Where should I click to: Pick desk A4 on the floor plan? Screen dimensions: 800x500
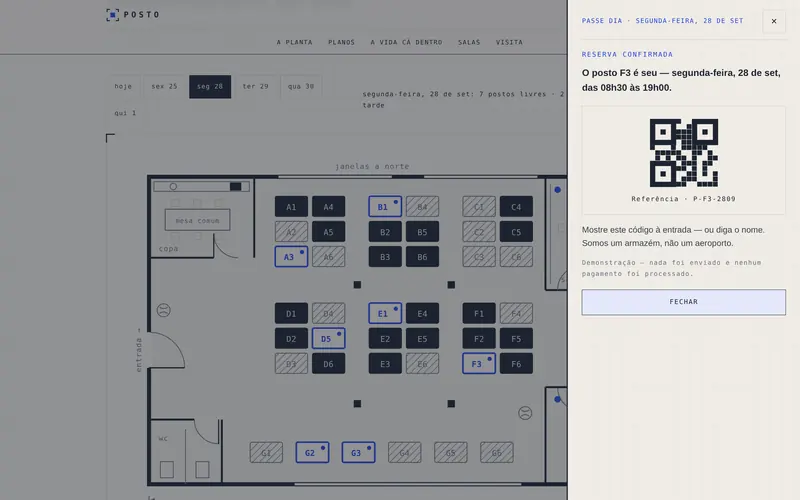pyautogui.click(x=328, y=207)
